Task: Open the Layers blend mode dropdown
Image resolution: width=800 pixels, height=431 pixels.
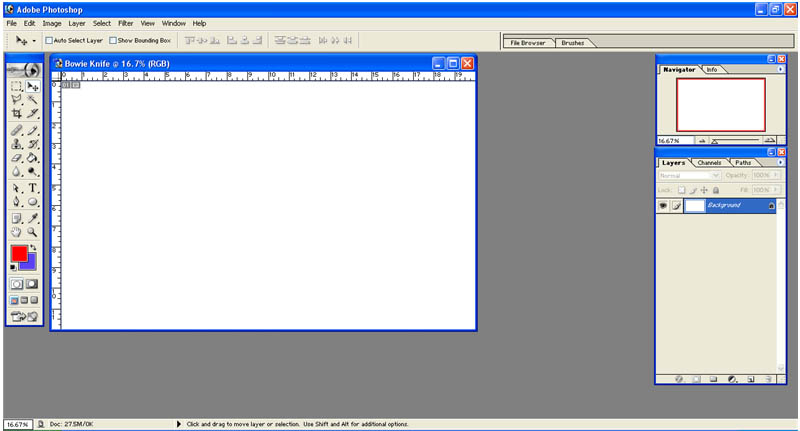Action: [x=689, y=175]
